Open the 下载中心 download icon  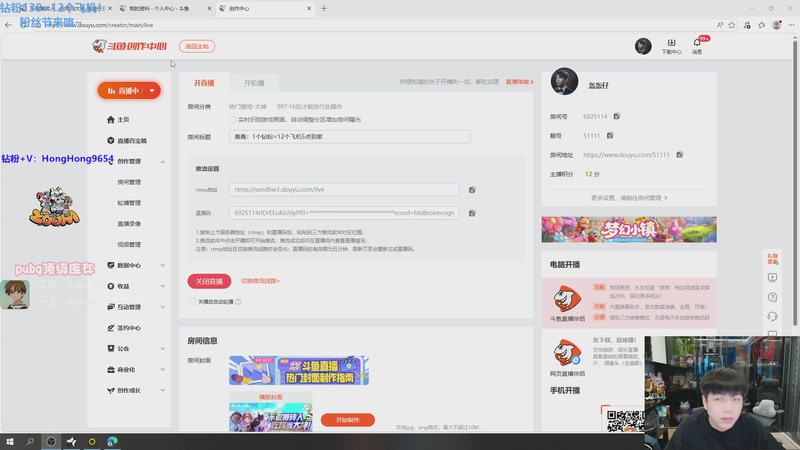click(671, 45)
